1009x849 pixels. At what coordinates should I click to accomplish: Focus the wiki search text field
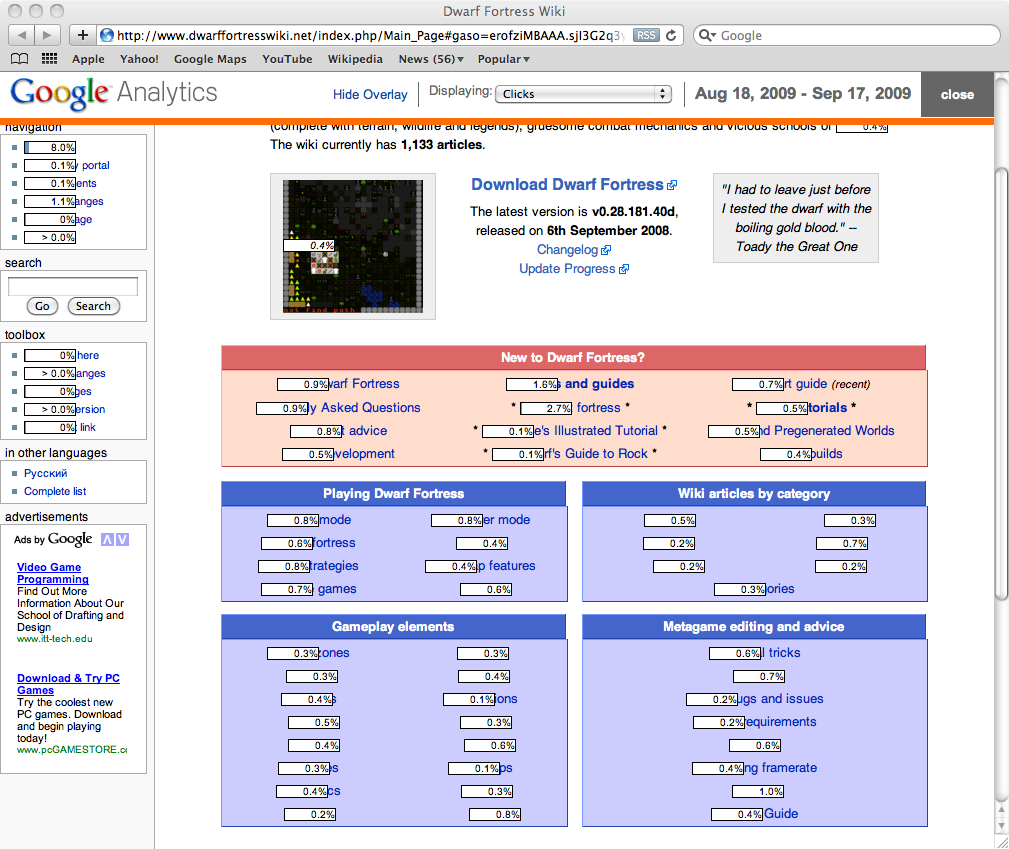pyautogui.click(x=73, y=286)
